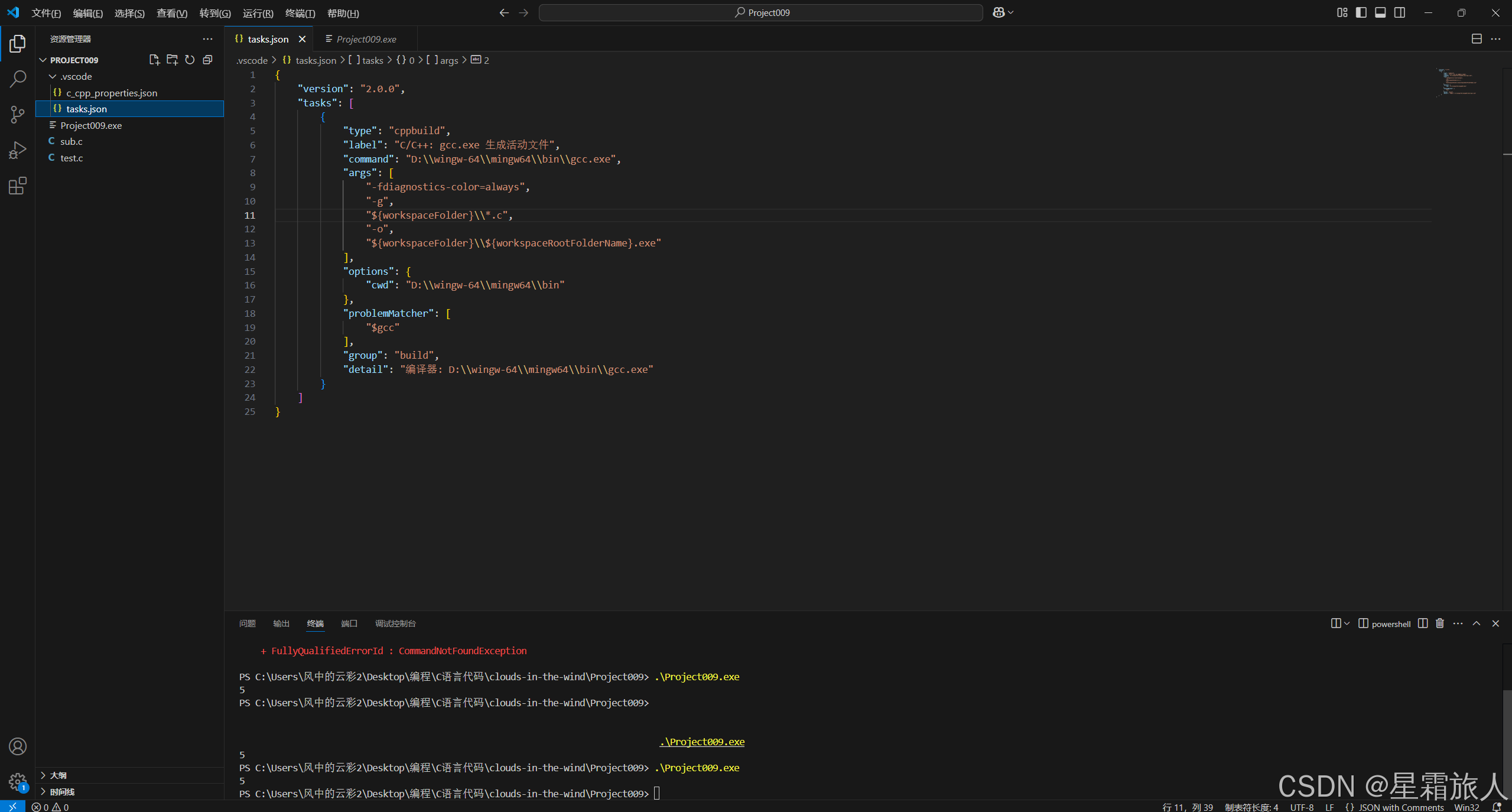
Task: Open the 终端 menu in menu bar
Action: coord(300,13)
